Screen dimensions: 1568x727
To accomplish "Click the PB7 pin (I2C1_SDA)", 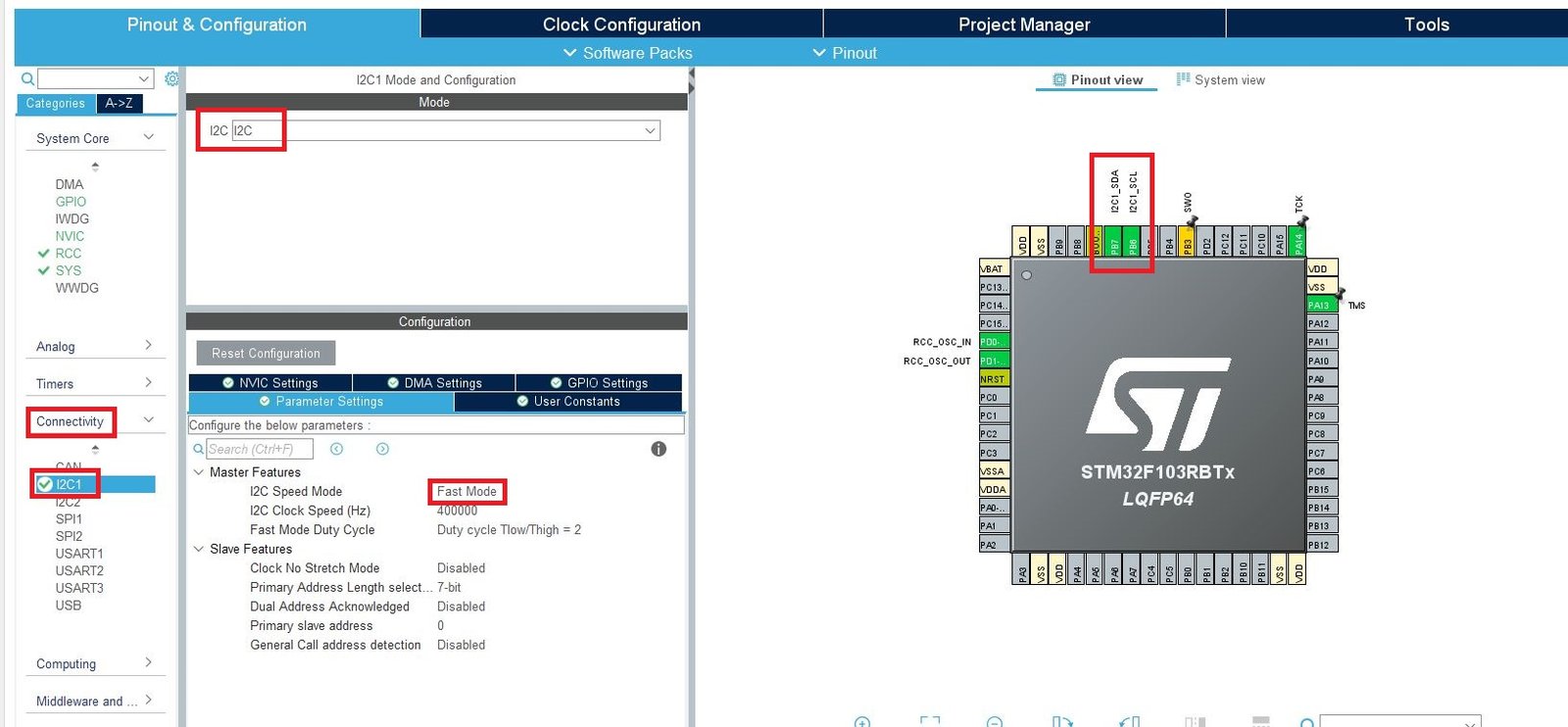I will (x=1114, y=242).
